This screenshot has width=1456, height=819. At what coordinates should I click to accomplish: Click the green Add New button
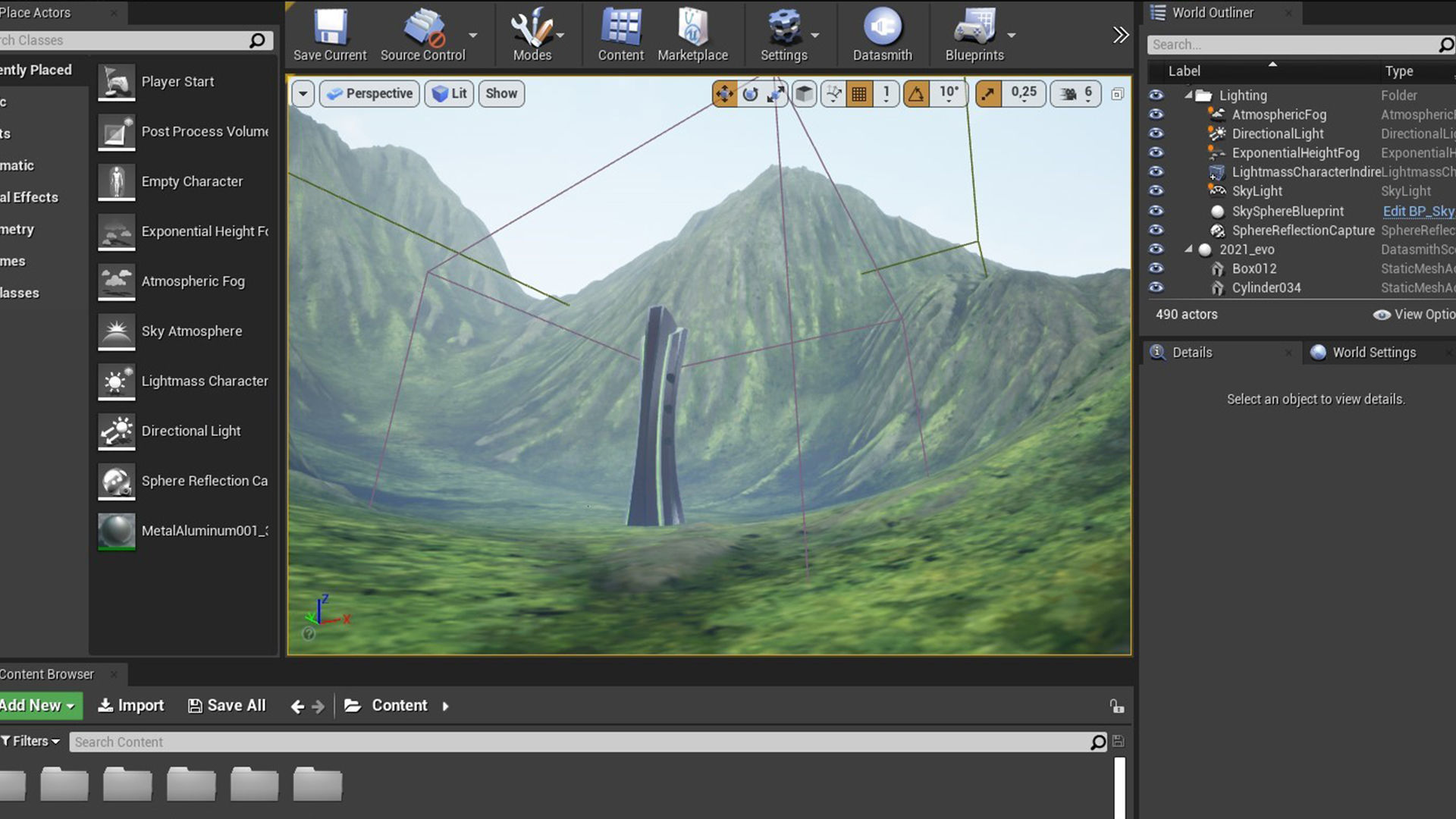(38, 706)
